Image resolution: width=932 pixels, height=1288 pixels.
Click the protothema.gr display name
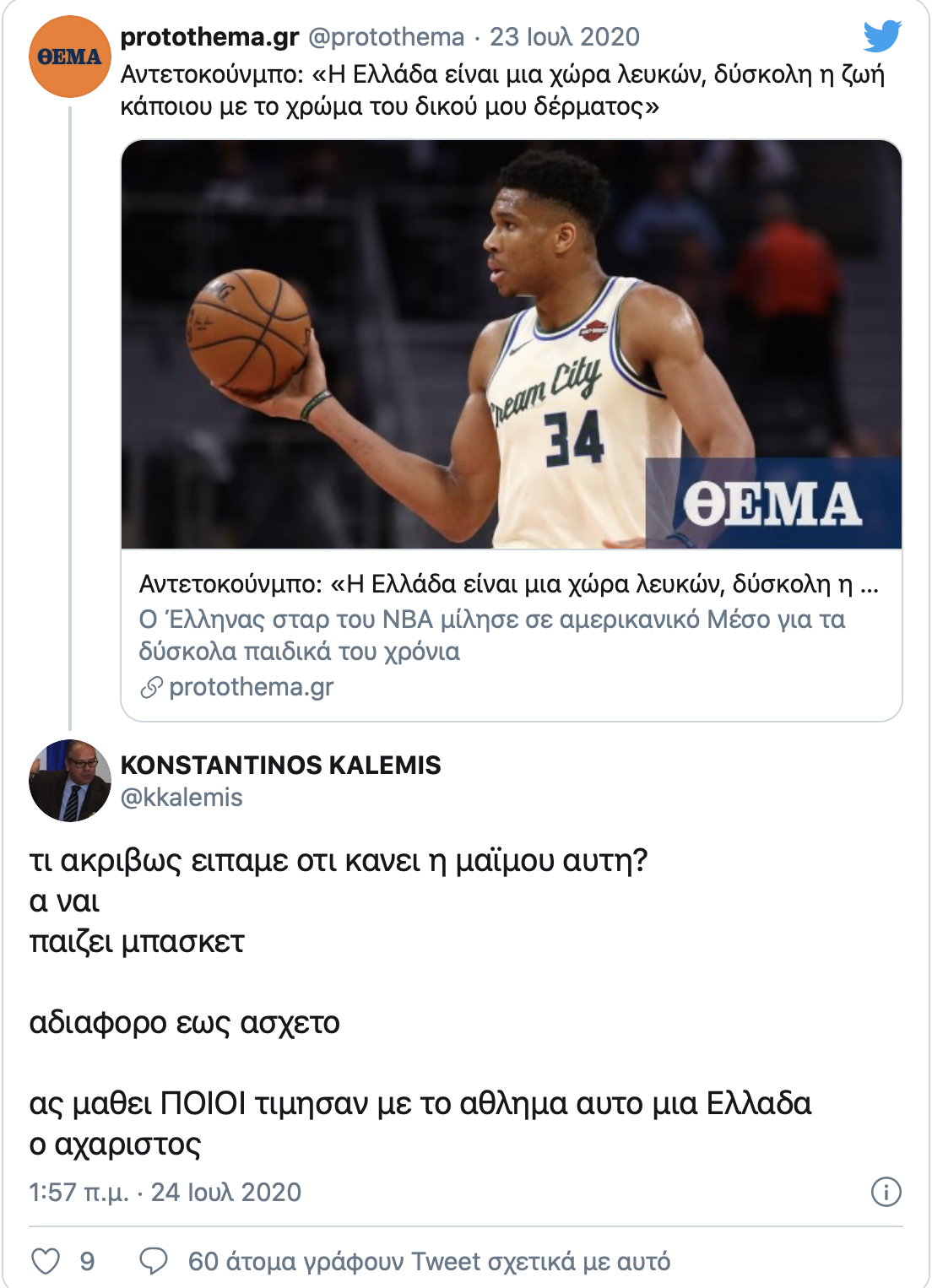pyautogui.click(x=209, y=37)
